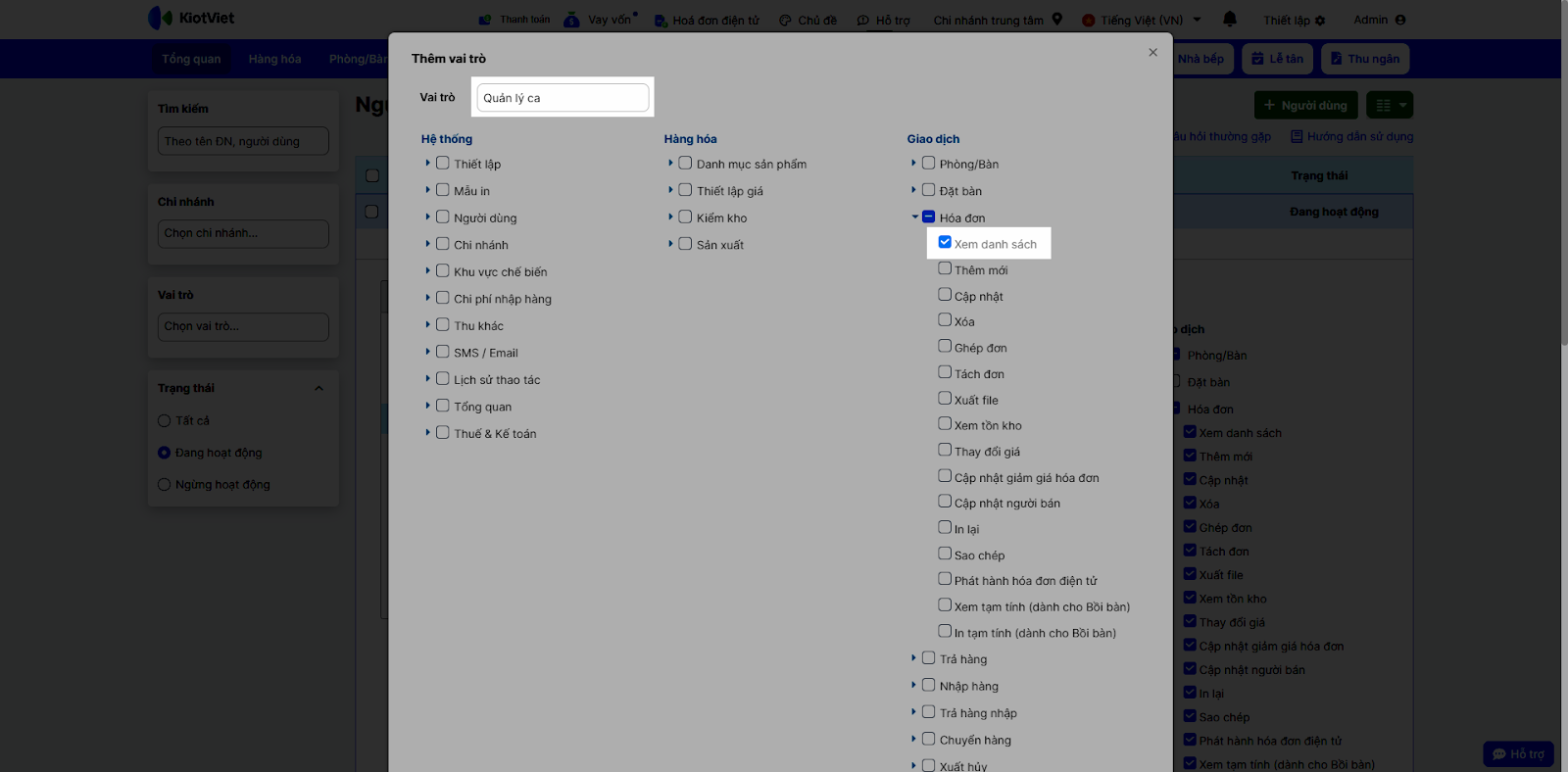Open the Tổng quan menu tab

[x=191, y=59]
